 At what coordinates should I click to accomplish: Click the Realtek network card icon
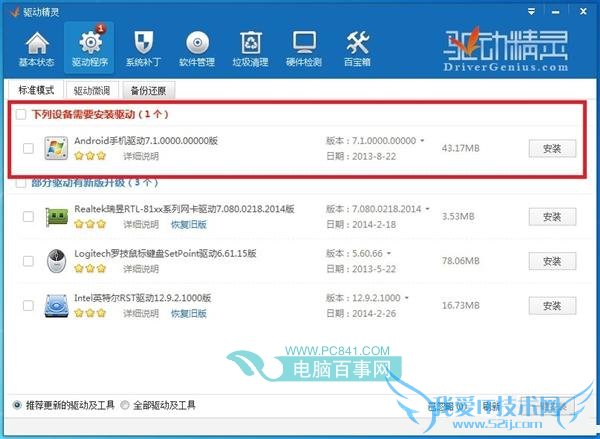(x=56, y=217)
